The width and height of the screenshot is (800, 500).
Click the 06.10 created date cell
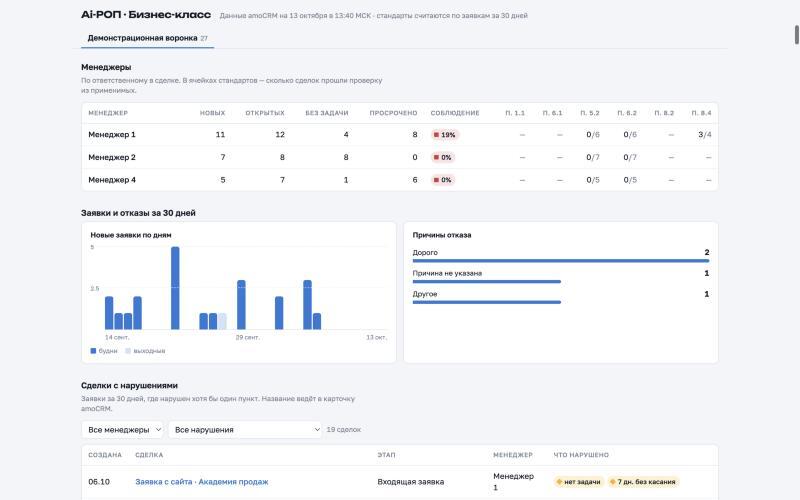click(99, 482)
